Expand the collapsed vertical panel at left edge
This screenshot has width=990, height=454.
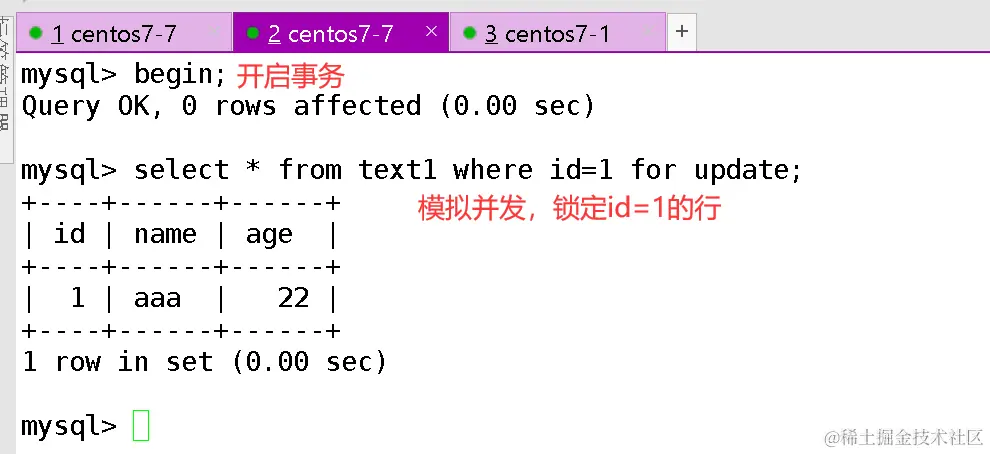click(x=6, y=80)
